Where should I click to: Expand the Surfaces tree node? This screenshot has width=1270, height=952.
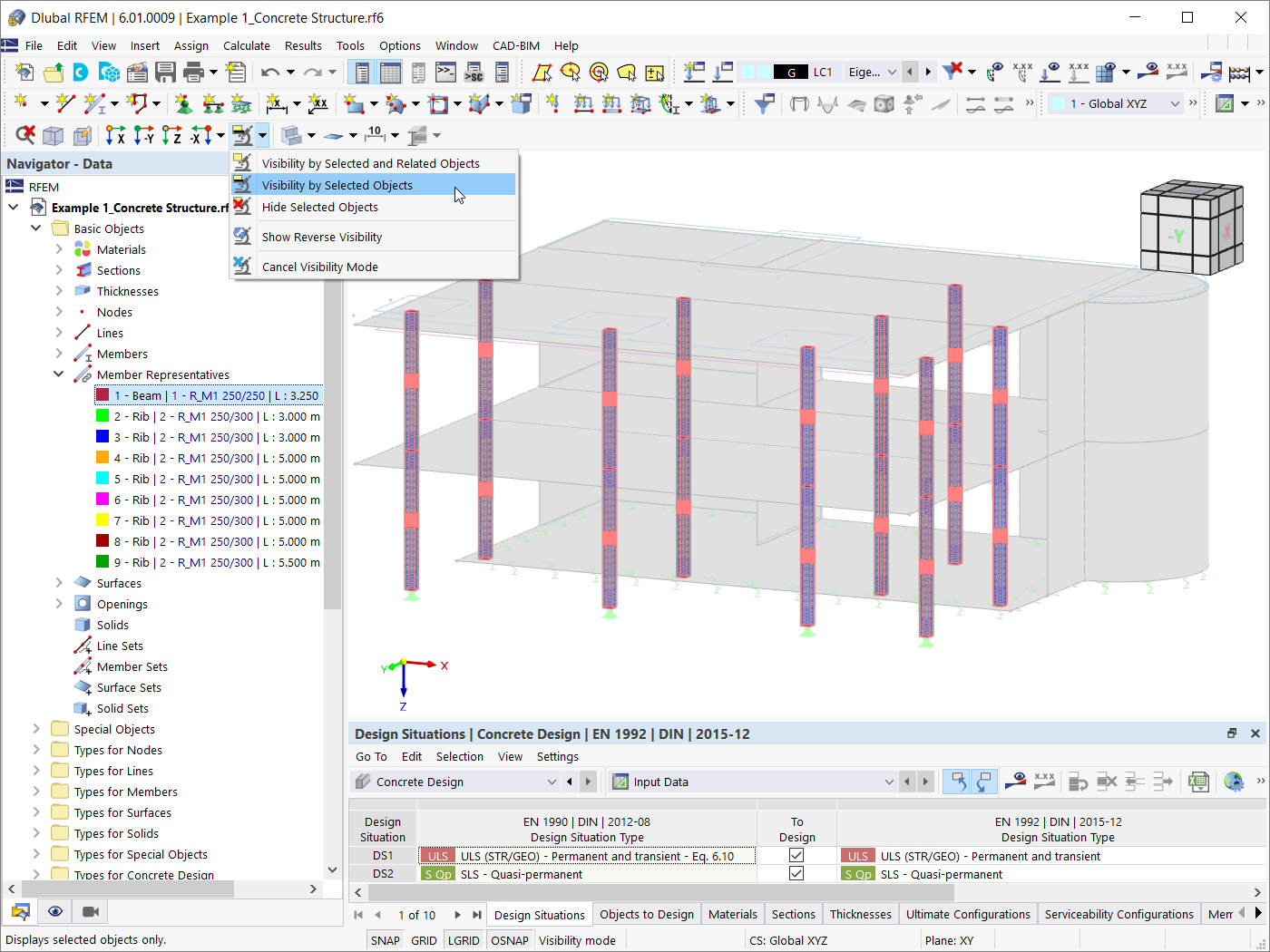click(x=58, y=582)
